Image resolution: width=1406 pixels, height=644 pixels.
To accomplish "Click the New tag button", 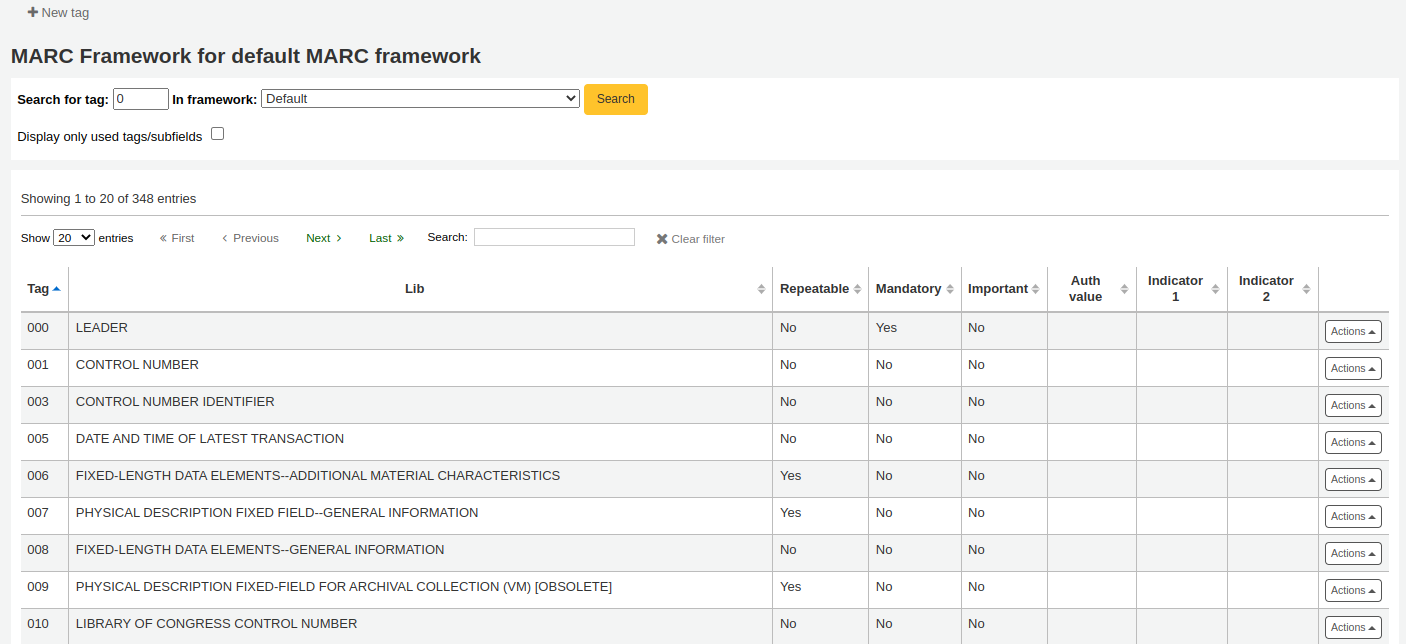I will click(58, 13).
